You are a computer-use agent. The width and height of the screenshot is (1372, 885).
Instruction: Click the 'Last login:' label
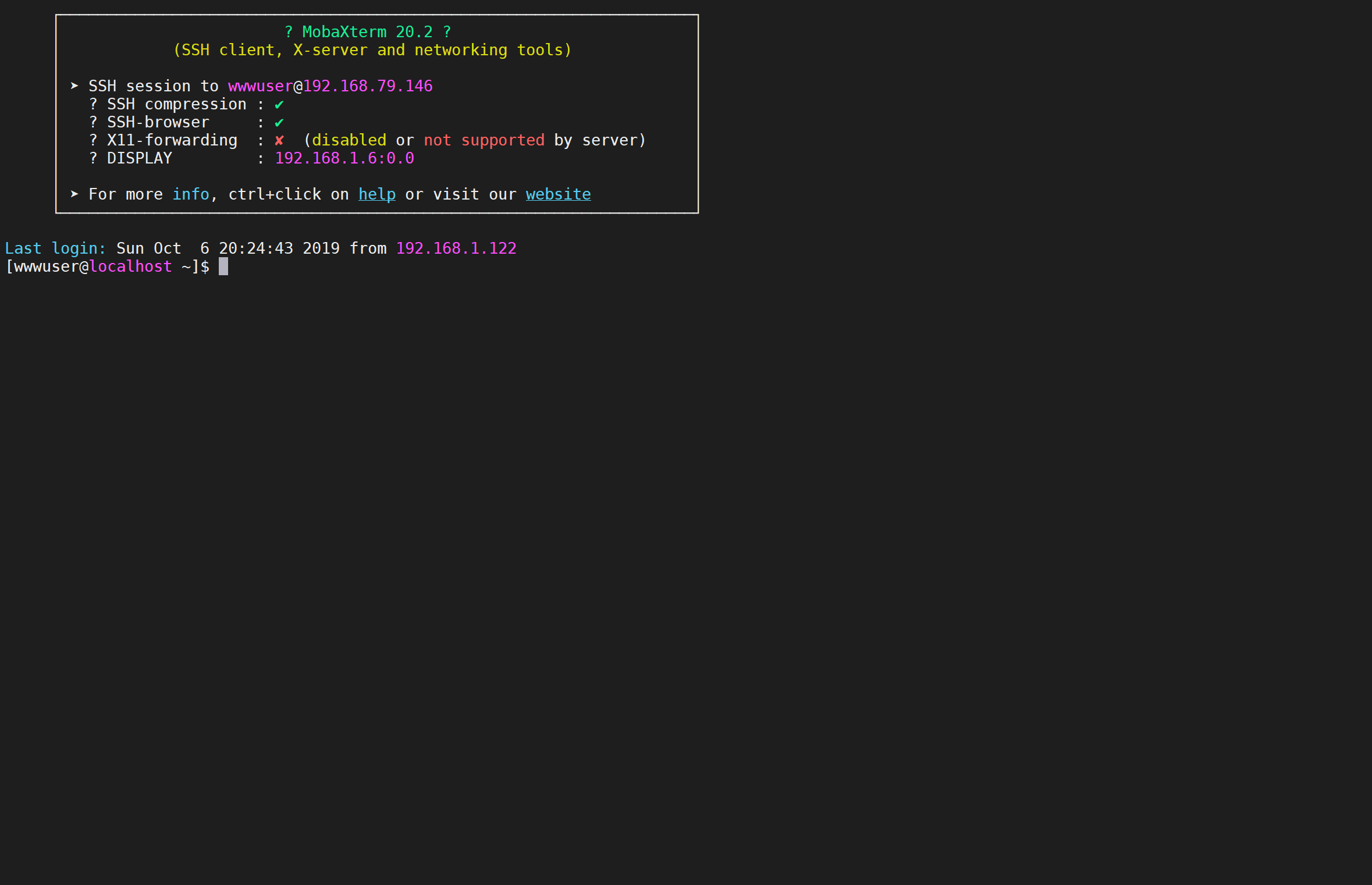[x=55, y=248]
